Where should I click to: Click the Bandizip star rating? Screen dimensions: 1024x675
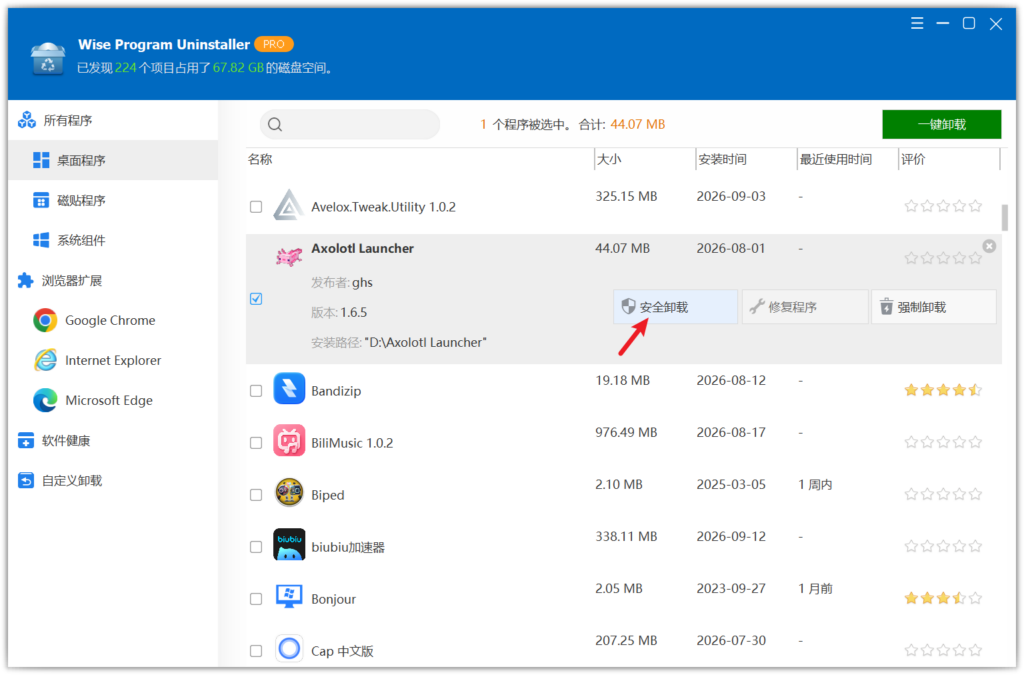coord(943,390)
